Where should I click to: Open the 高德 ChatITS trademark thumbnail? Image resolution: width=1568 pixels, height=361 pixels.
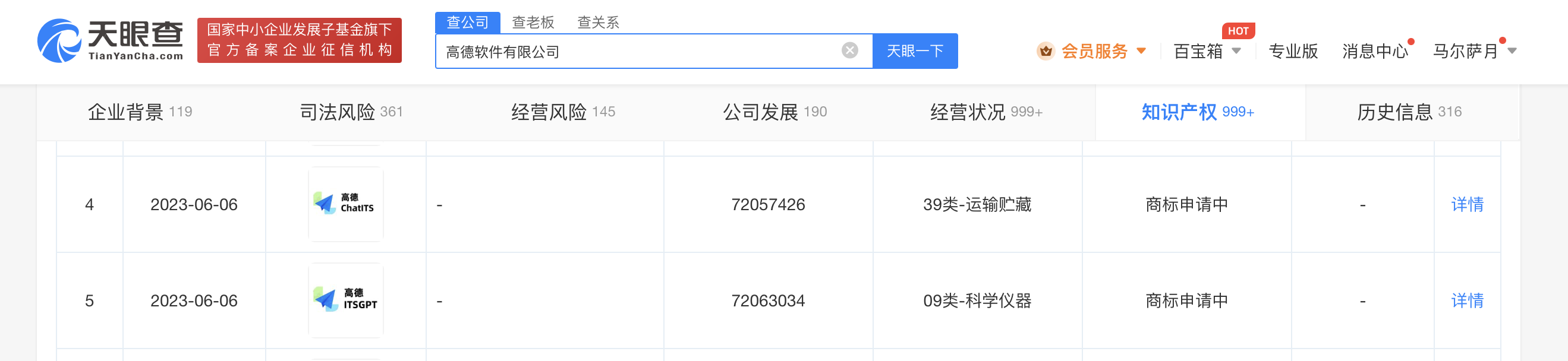point(346,204)
